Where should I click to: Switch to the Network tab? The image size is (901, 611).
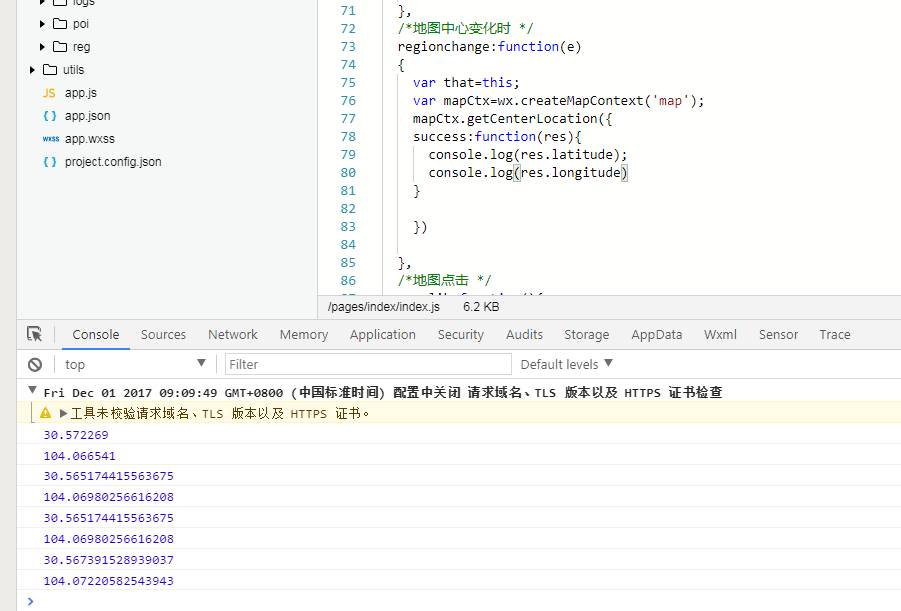(x=232, y=335)
